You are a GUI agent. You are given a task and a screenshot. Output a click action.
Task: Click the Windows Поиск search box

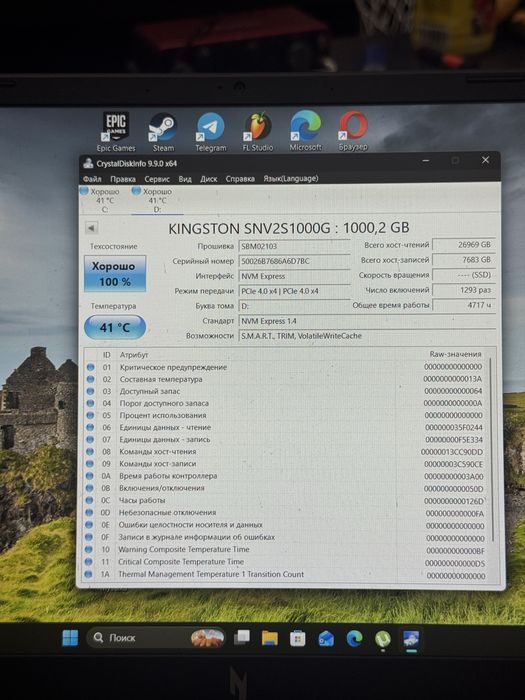pos(156,638)
